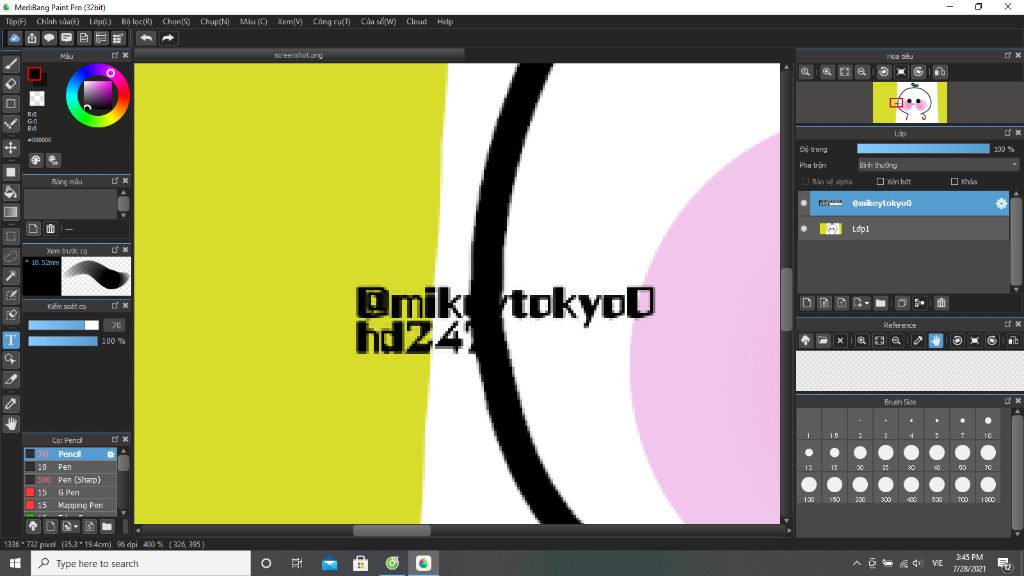Click the cloud save icon in toolbar
The width and height of the screenshot is (1024, 576).
click(14, 38)
